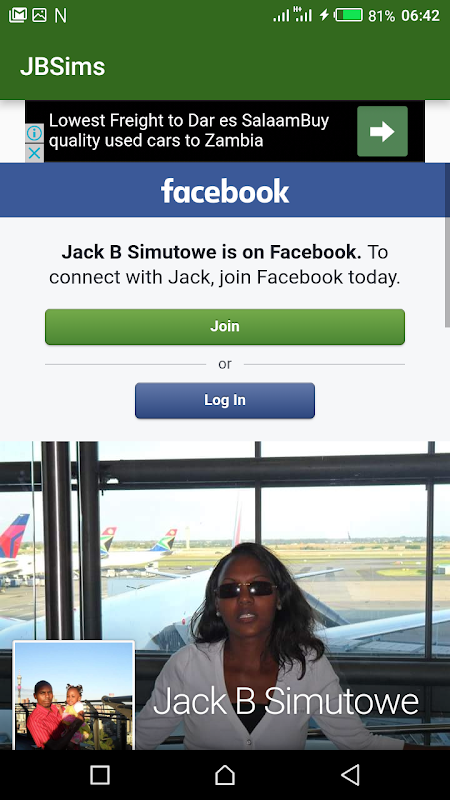Tap the Android Back triangle
The image size is (450, 800).
click(351, 775)
